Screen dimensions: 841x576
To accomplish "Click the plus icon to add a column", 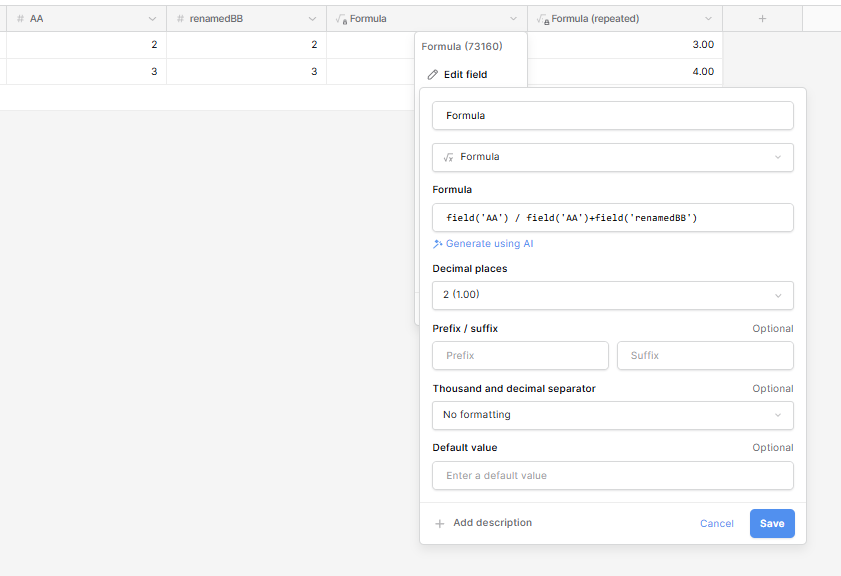I will [762, 19].
